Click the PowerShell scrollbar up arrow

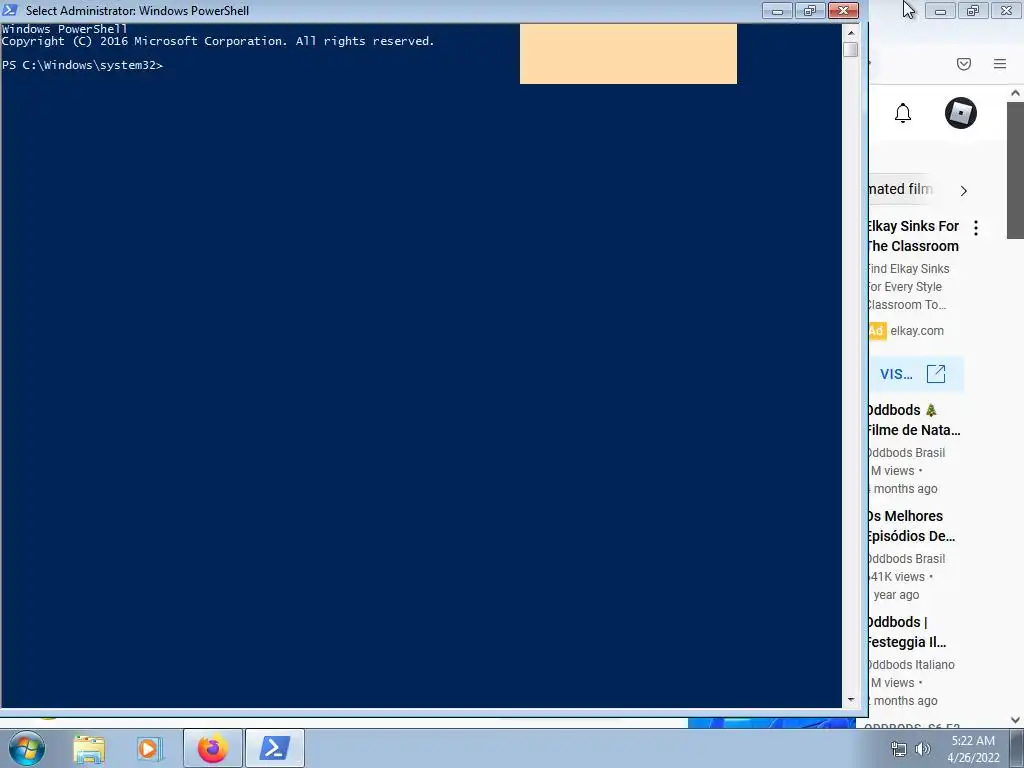coord(850,32)
